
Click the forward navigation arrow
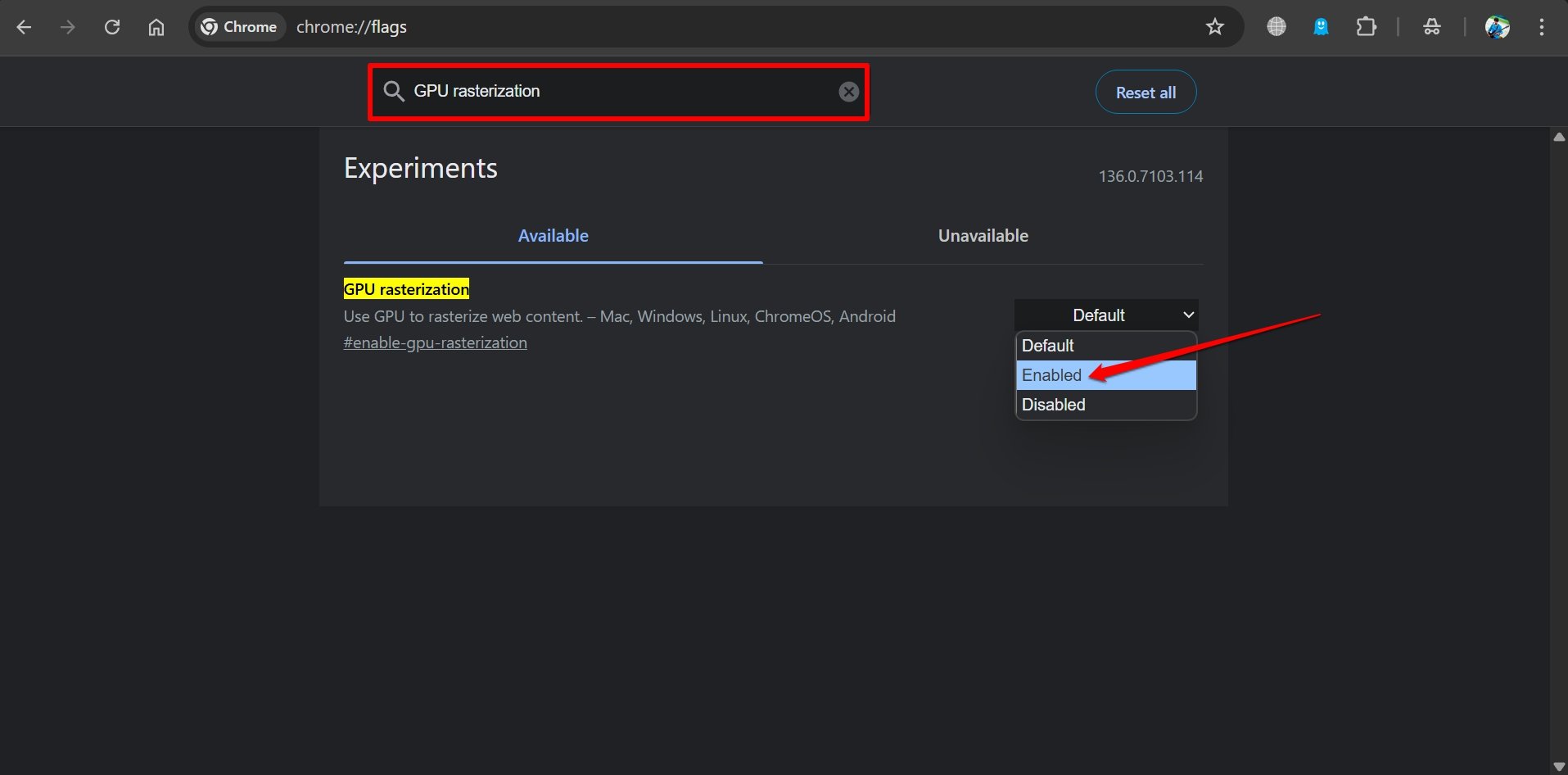[68, 27]
